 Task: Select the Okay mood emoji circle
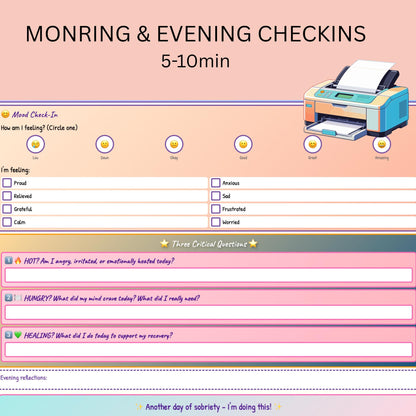(x=174, y=144)
